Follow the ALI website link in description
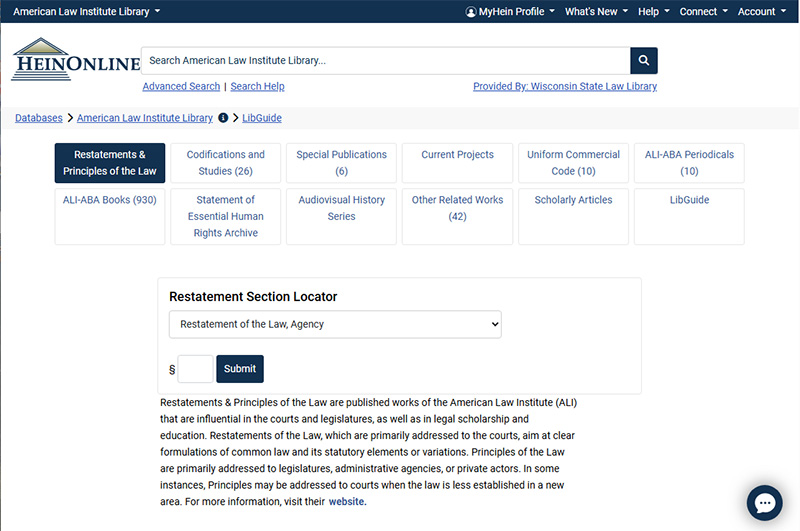800x531 pixels. tap(346, 501)
